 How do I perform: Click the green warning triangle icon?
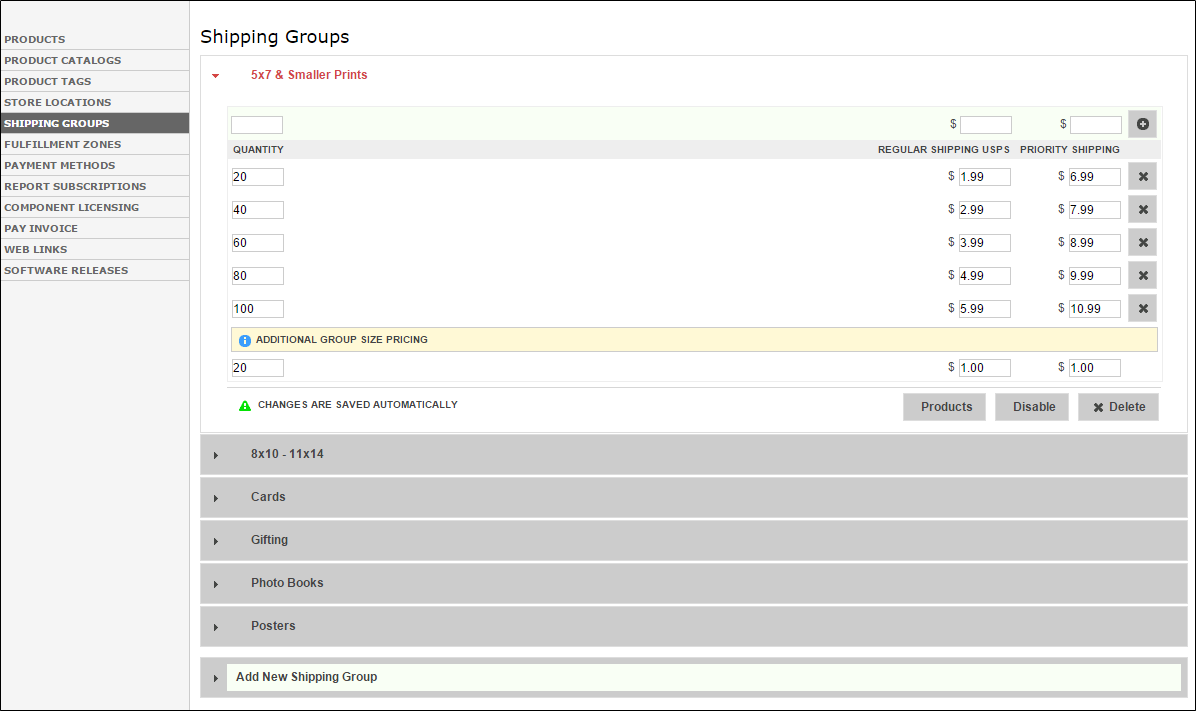(x=245, y=406)
